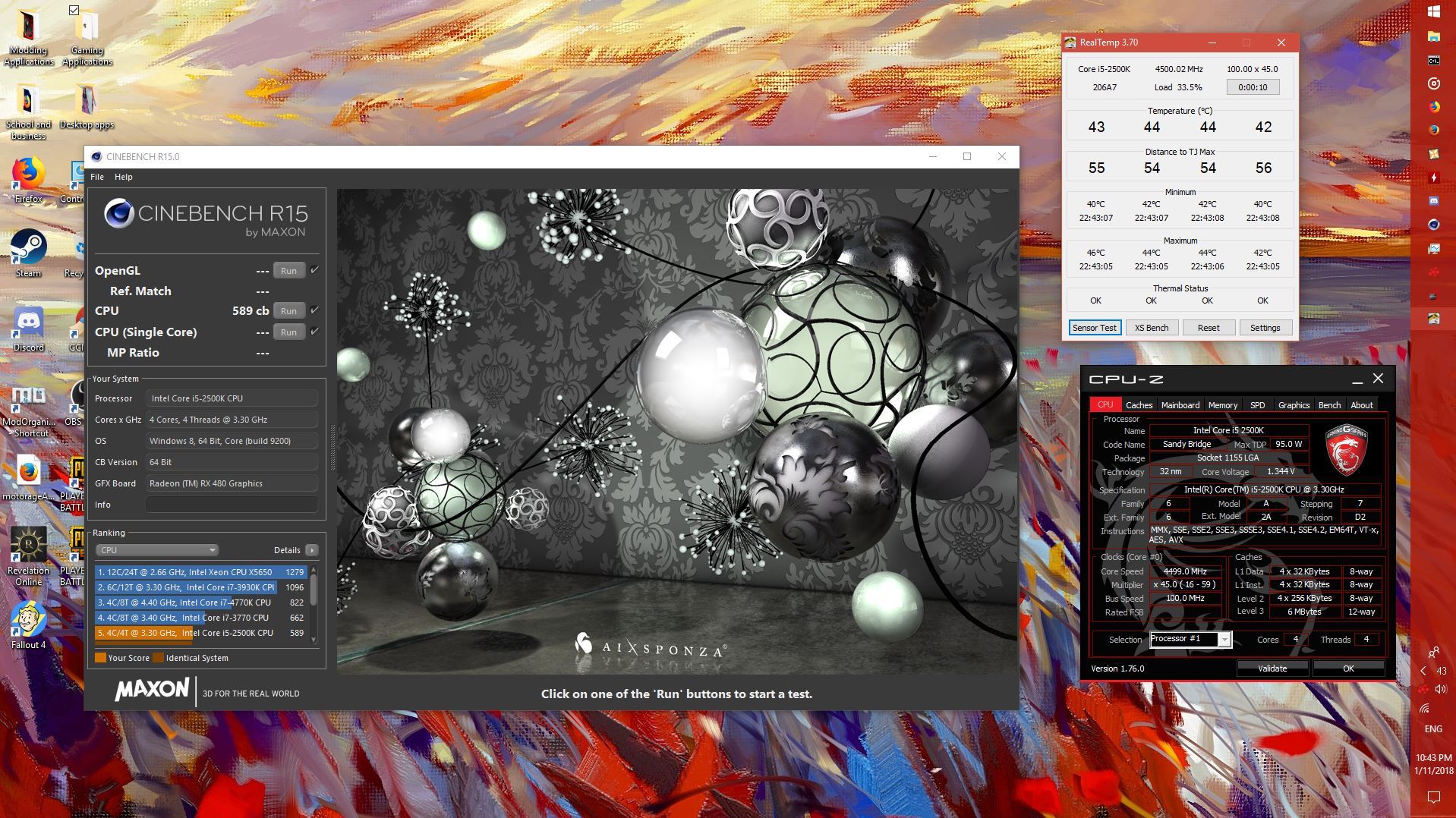Open the File menu in Cinebench
Screen dimensions: 1456x818
(97, 177)
